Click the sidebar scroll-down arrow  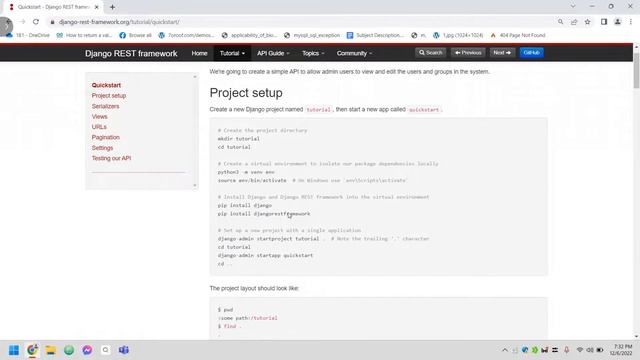point(195,185)
